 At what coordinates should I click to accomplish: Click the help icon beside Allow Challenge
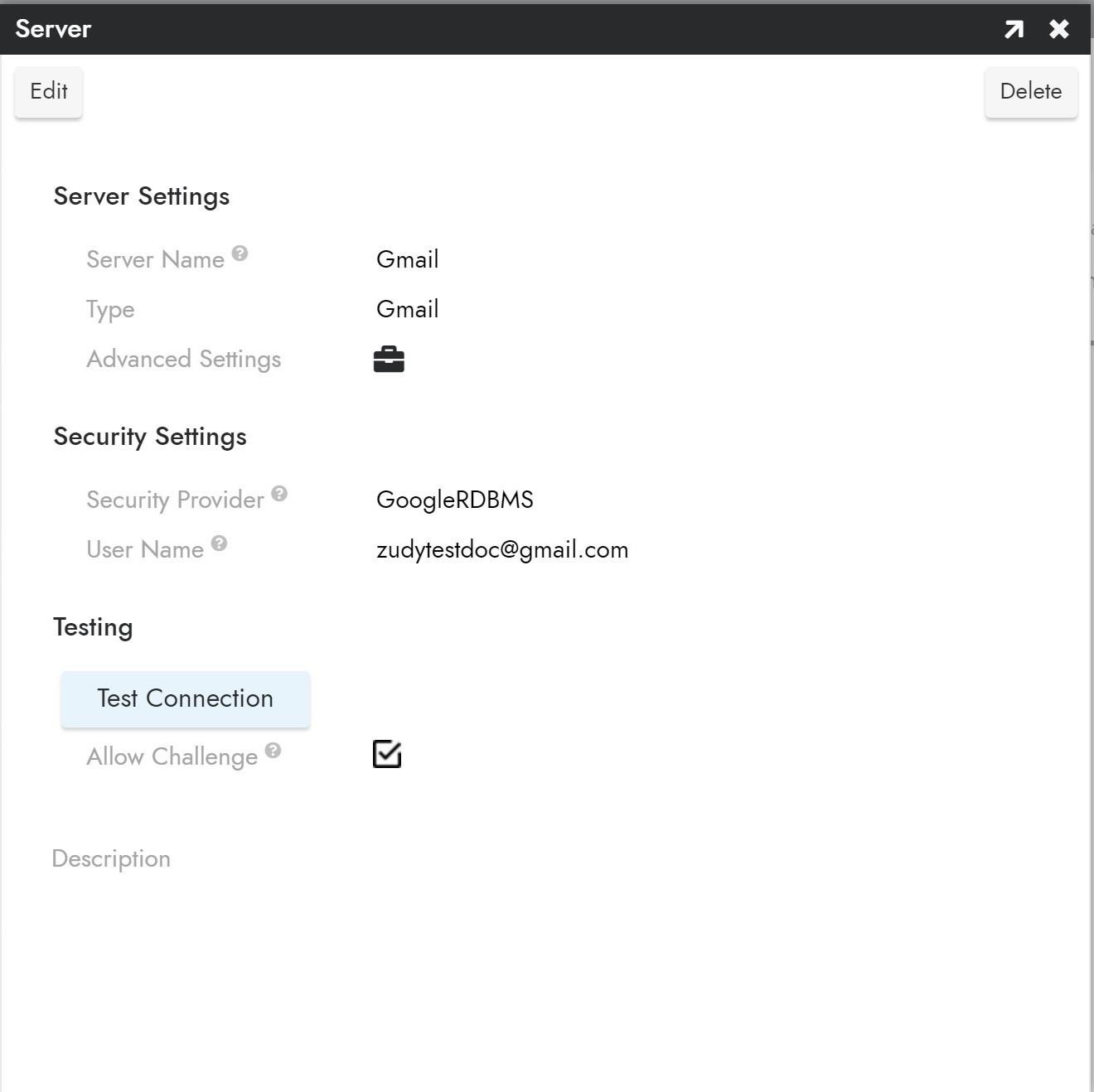point(273,751)
